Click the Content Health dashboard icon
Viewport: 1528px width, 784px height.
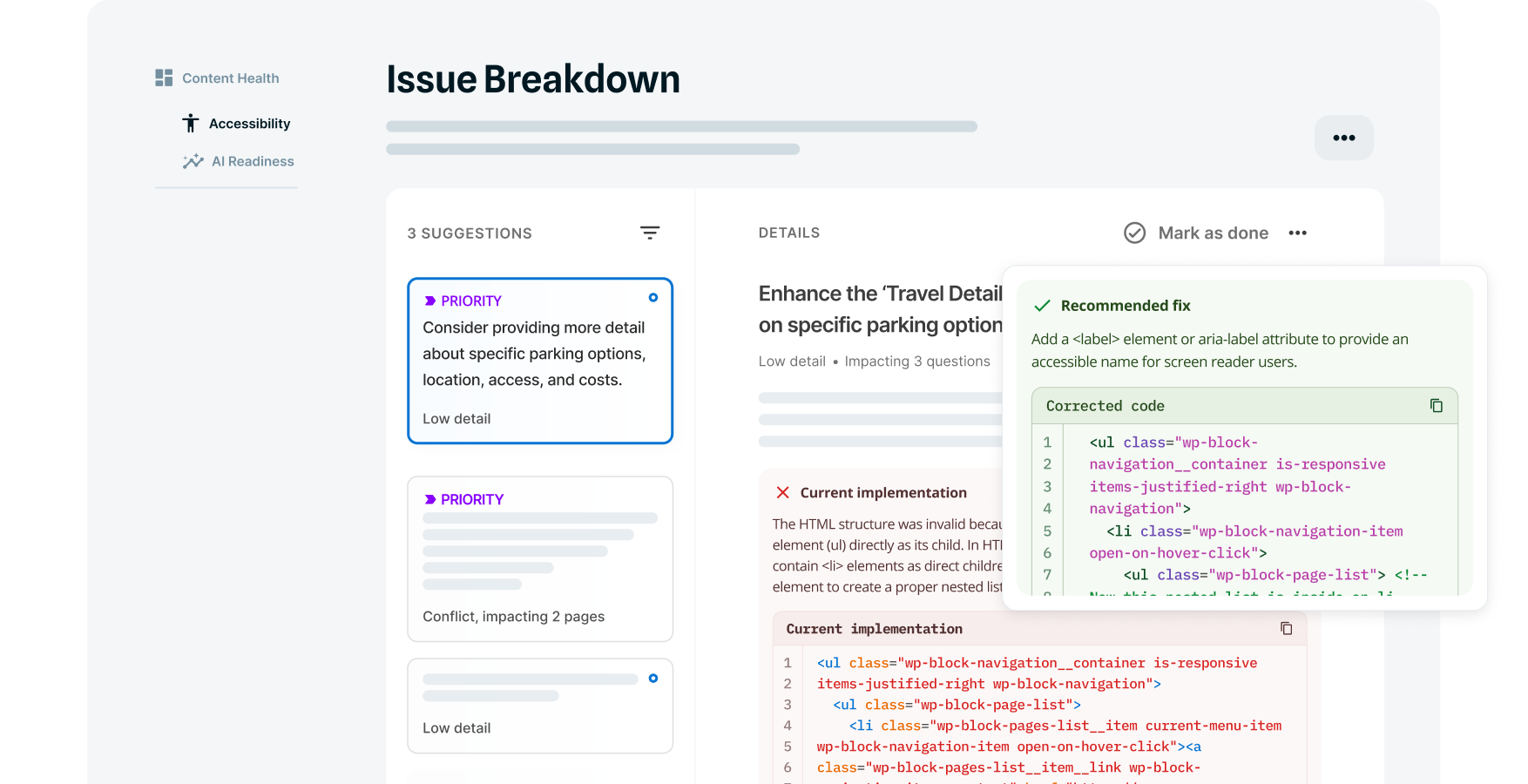pyautogui.click(x=164, y=78)
